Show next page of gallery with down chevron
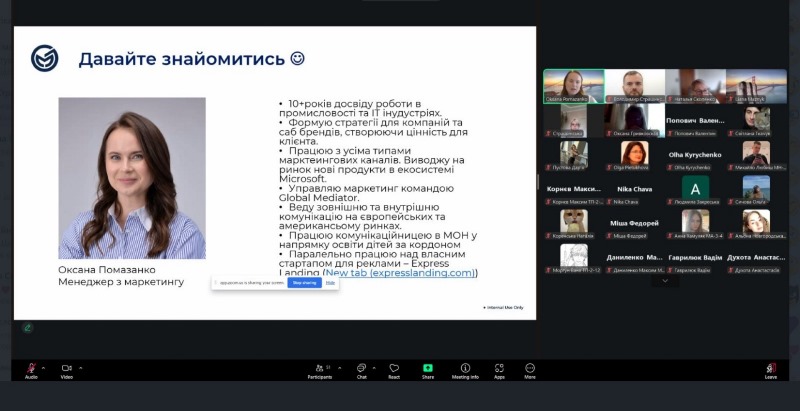Viewport: 800px width, 411px height. point(665,280)
